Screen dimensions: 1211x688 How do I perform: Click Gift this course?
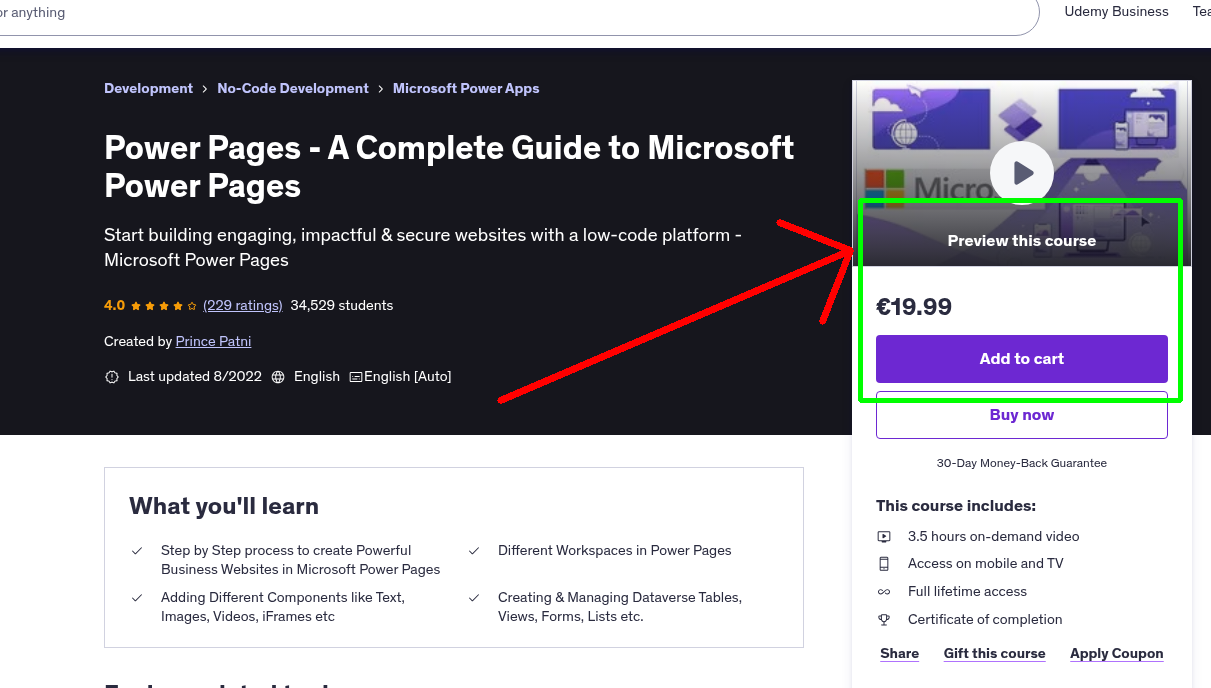click(994, 653)
